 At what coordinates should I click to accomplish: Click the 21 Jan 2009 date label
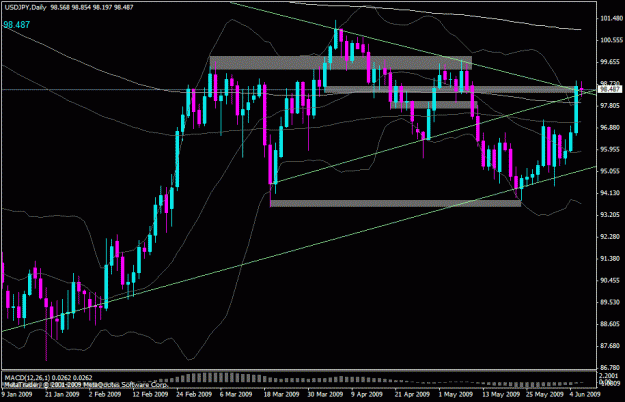click(x=62, y=394)
